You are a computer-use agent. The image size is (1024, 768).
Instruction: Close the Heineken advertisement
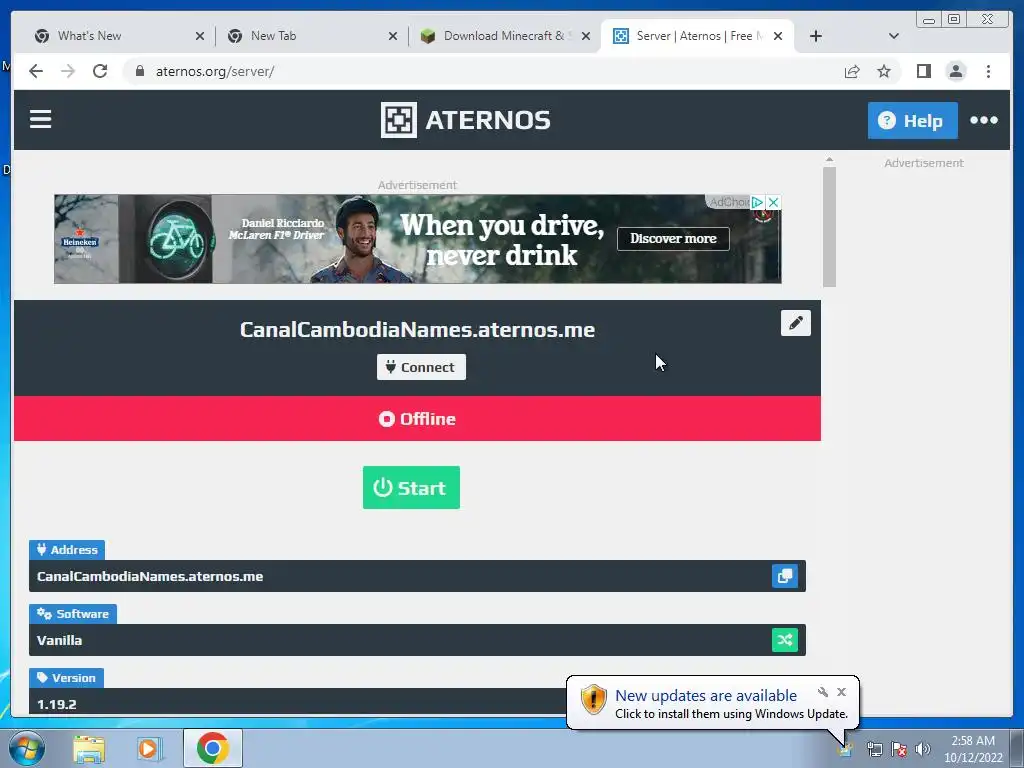(773, 202)
